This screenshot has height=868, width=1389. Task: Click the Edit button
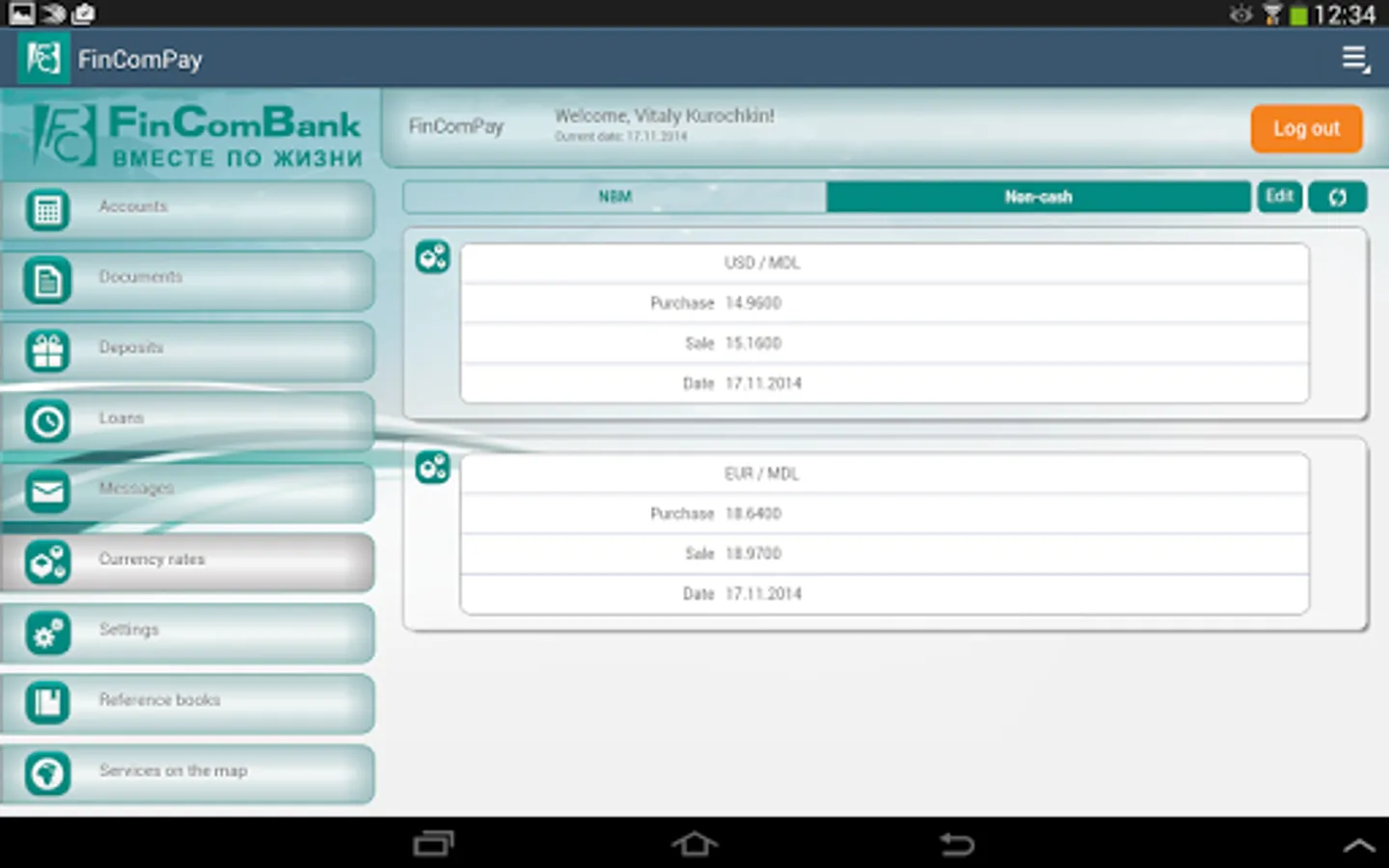point(1279,196)
